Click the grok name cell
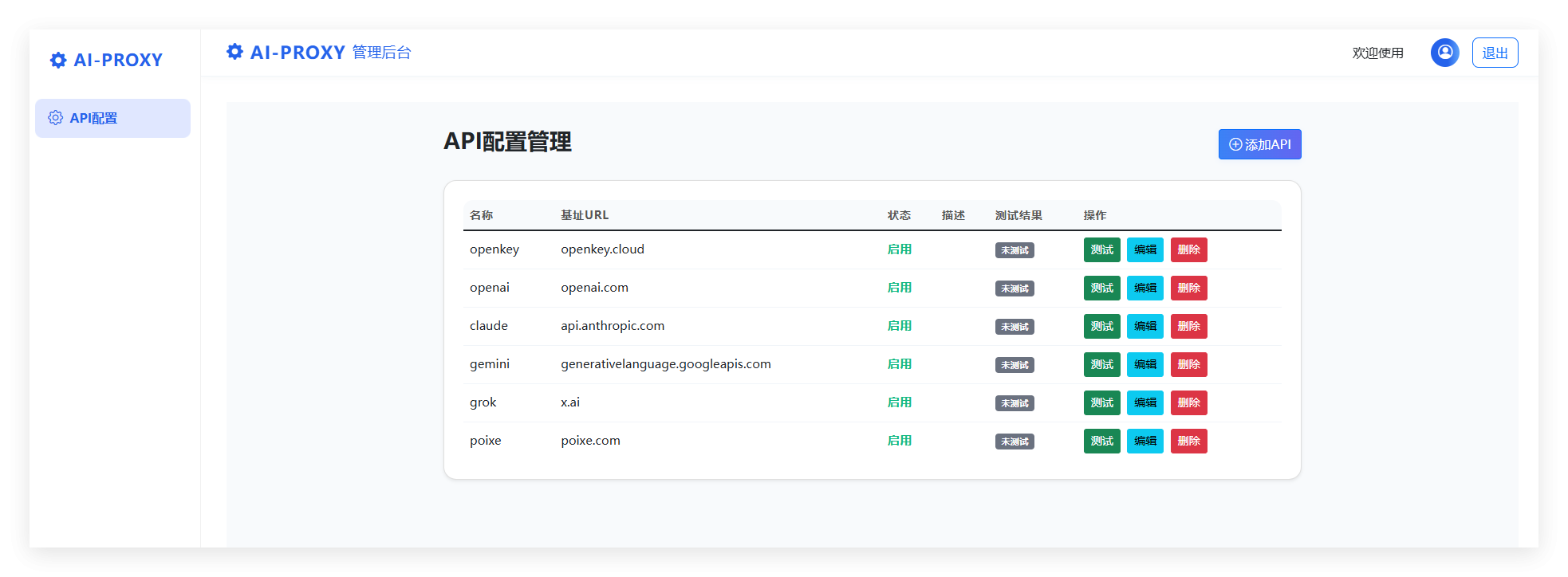Image resolution: width=1568 pixels, height=577 pixels. [483, 402]
